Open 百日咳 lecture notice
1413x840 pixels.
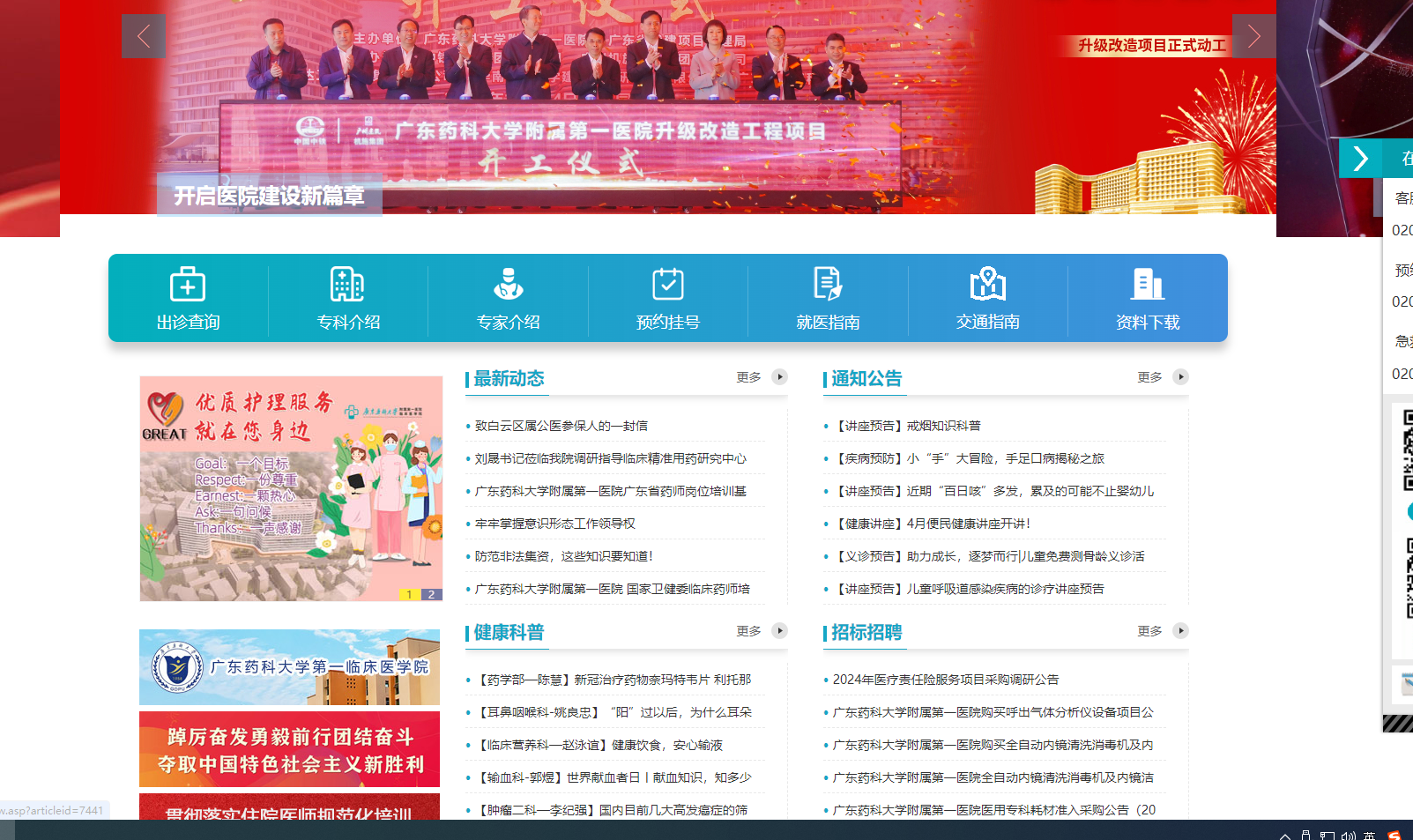pos(993,491)
